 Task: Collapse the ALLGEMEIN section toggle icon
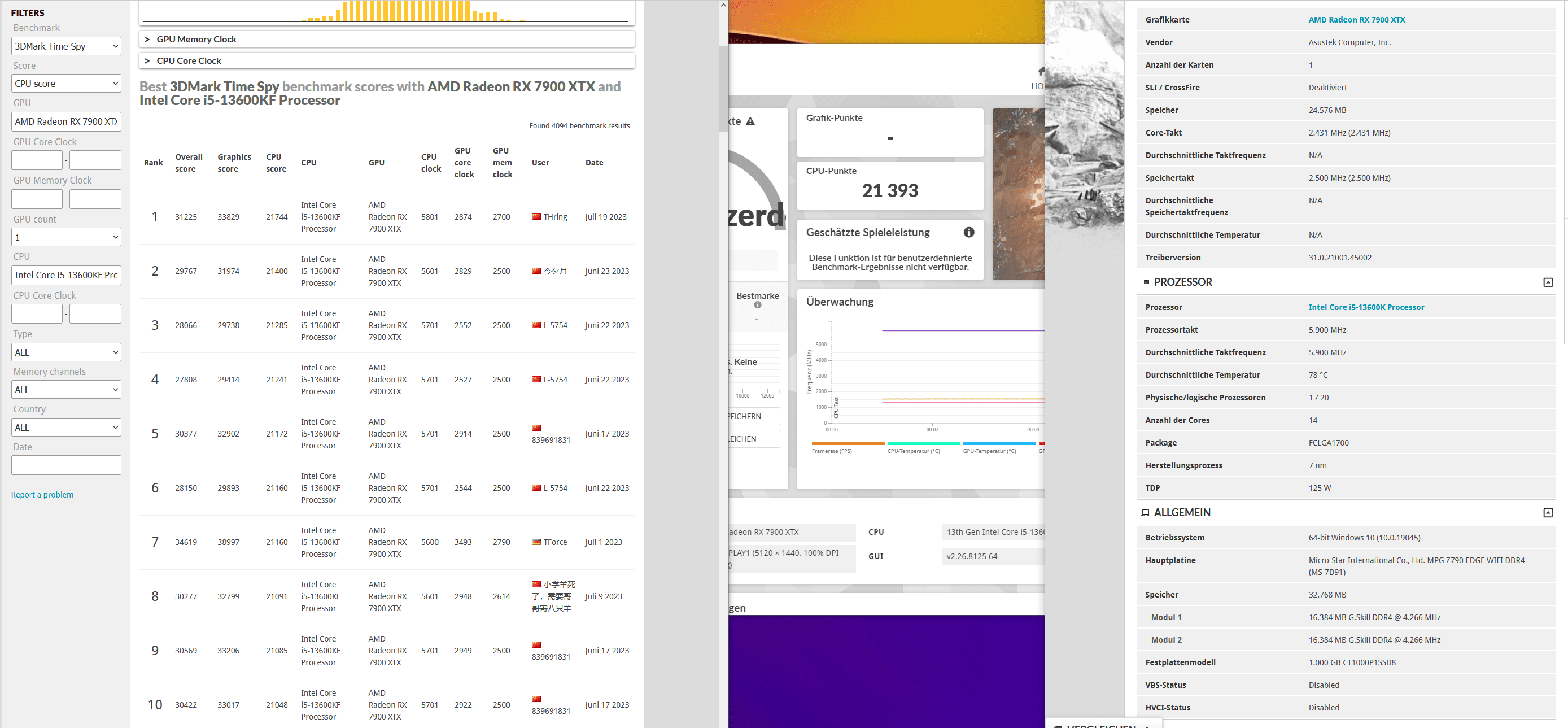point(1547,512)
